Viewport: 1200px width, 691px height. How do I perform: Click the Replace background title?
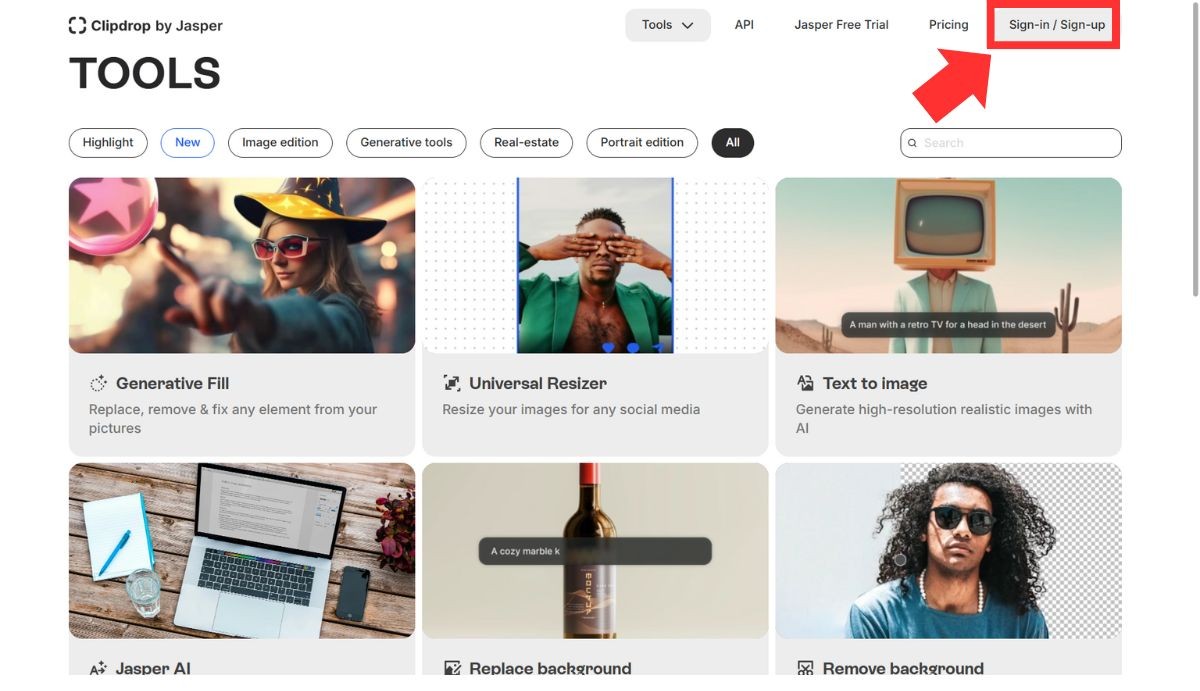[550, 668]
